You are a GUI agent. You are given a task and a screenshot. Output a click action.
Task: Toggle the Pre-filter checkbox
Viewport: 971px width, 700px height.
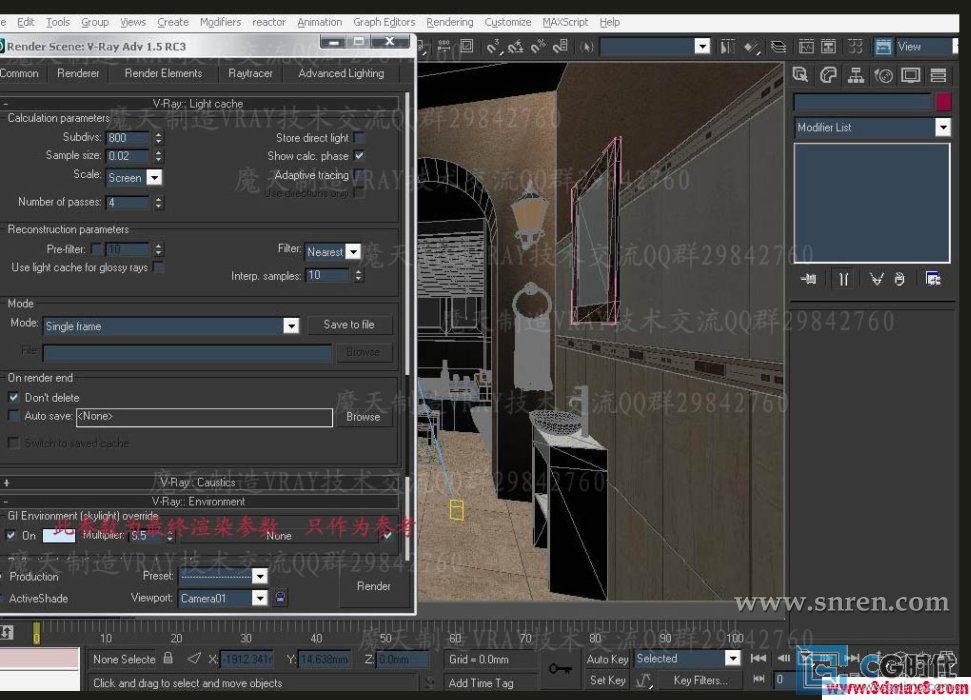[x=96, y=249]
